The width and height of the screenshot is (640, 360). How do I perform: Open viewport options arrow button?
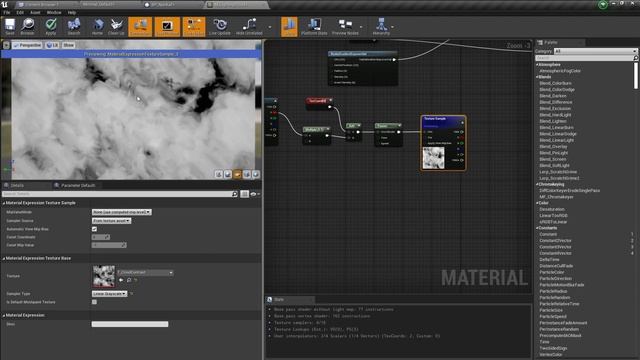pos(6,45)
